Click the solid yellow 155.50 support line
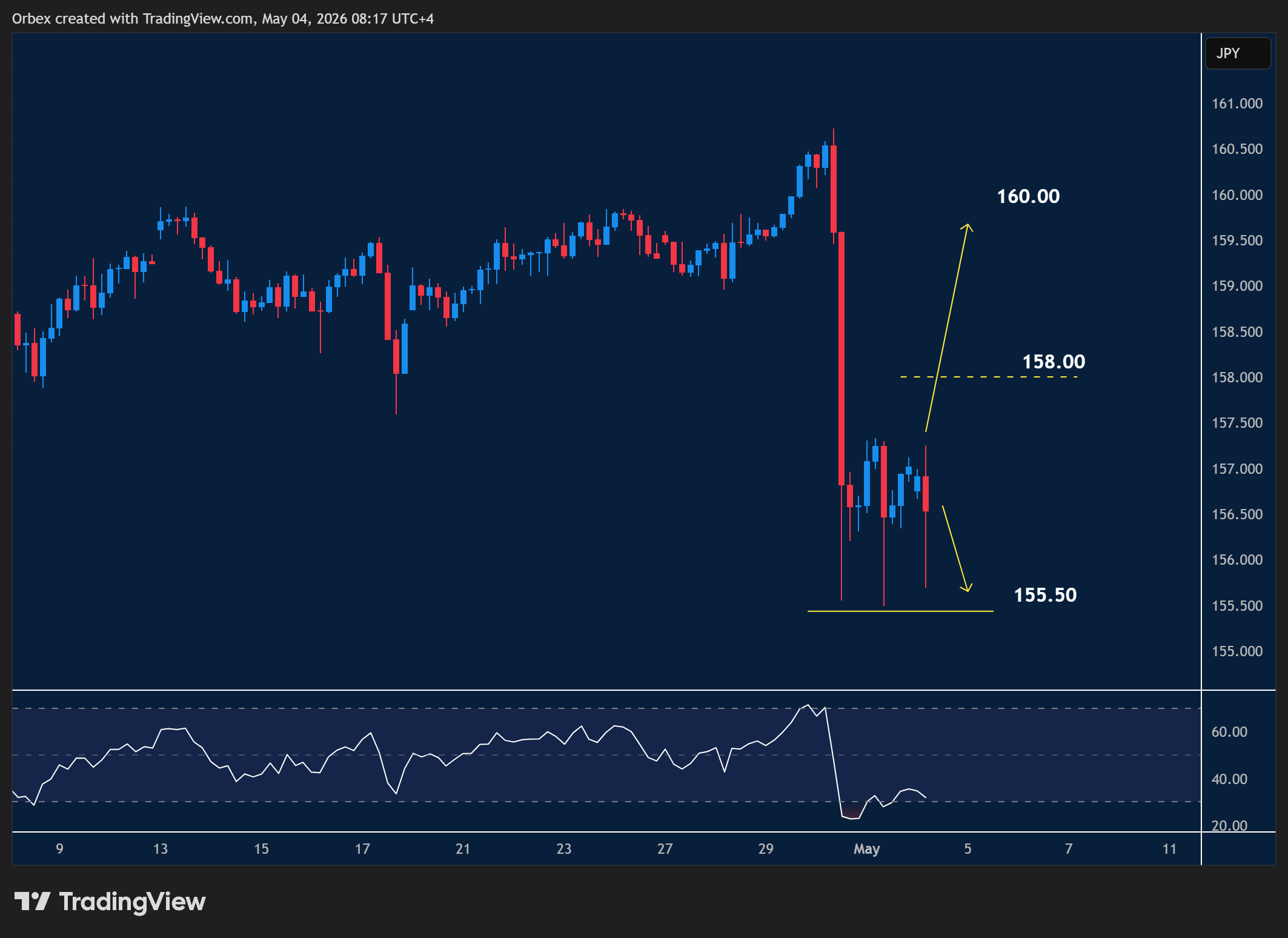This screenshot has width=1288, height=938. pos(900,611)
